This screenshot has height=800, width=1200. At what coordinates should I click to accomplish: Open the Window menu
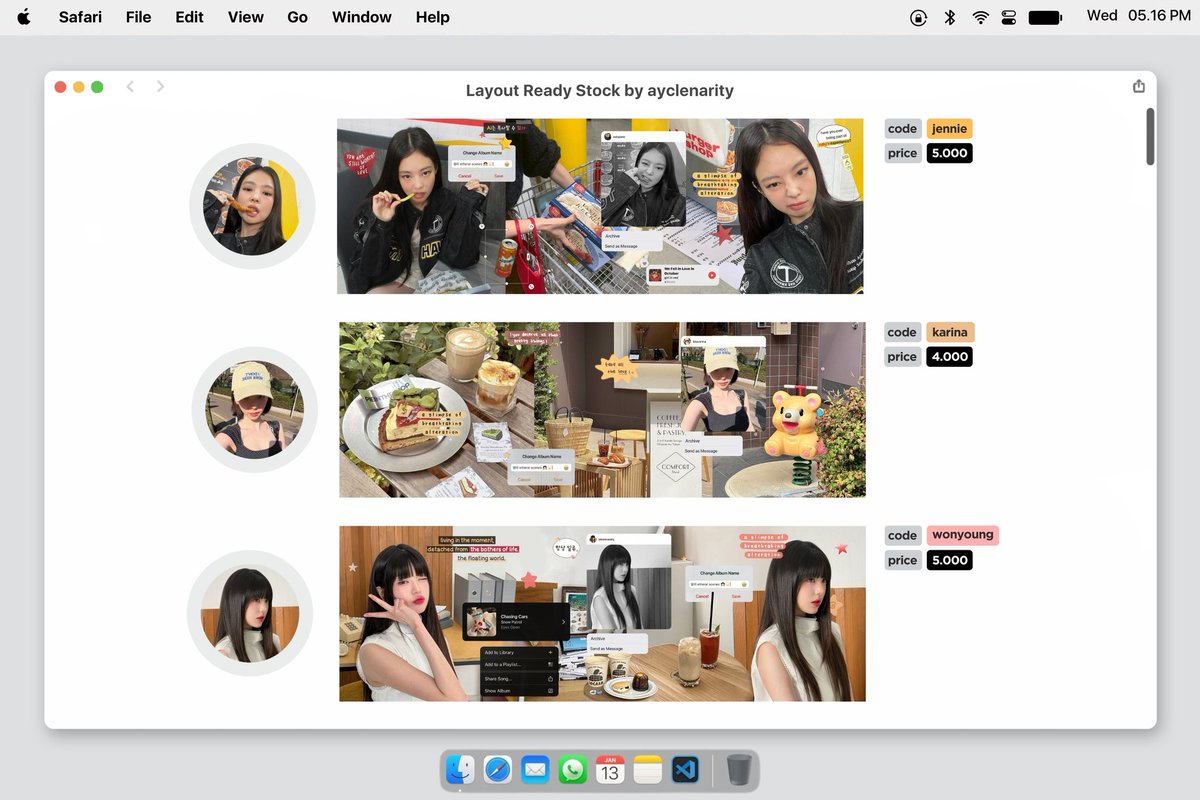point(362,17)
